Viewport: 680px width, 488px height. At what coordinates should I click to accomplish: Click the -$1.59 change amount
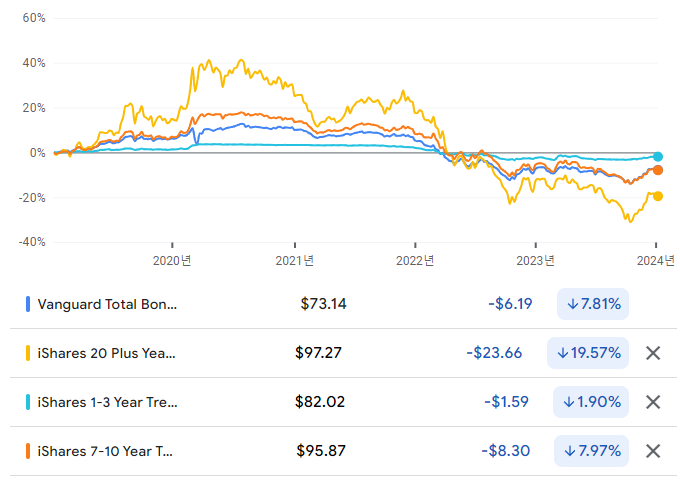tap(506, 402)
